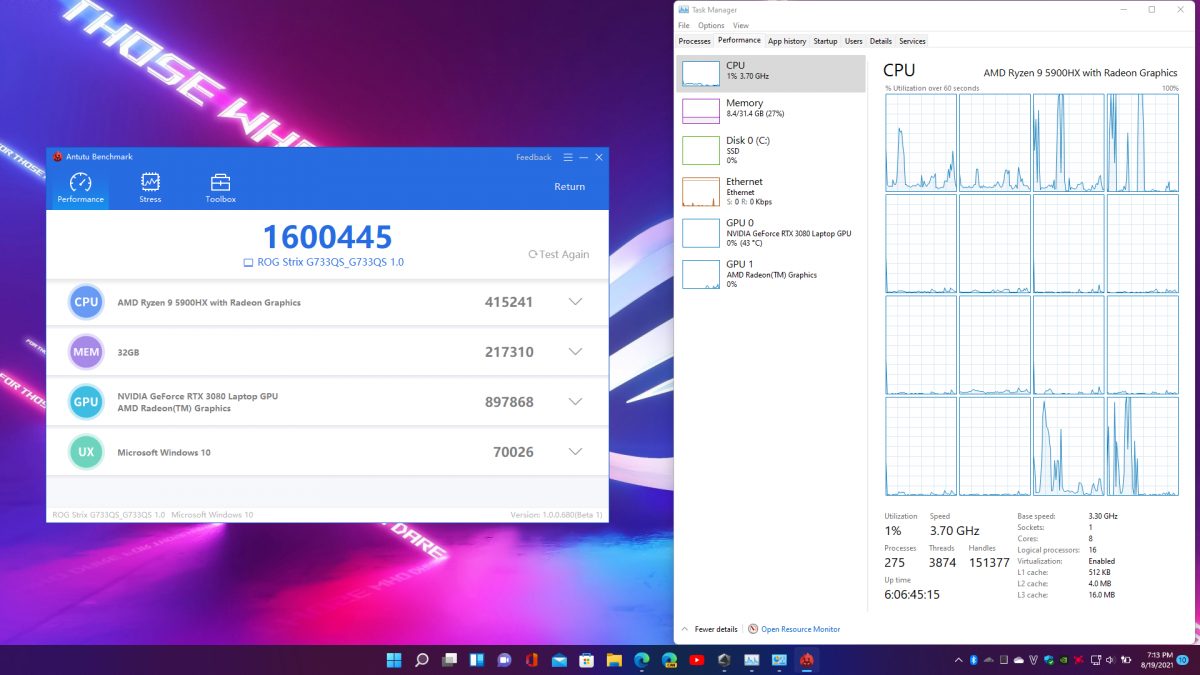Switch to Users tab
This screenshot has width=1200, height=675.
point(853,41)
